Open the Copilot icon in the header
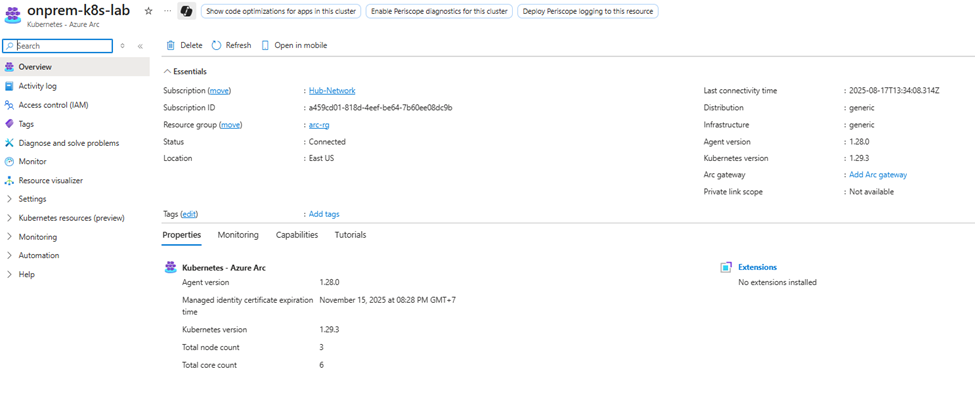 pos(187,11)
